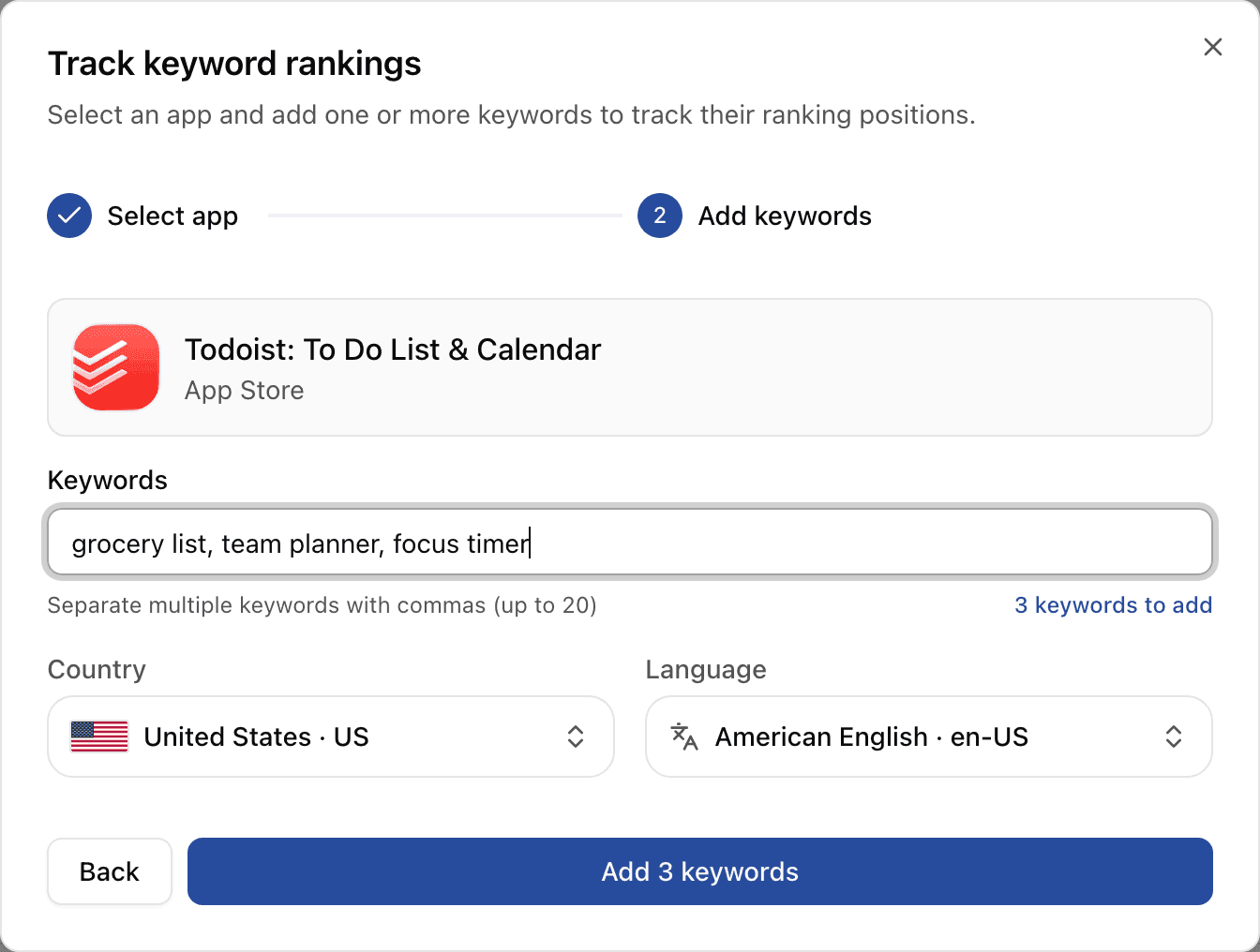Click the Track keyword rankings heading
1260x952 pixels.
(234, 64)
